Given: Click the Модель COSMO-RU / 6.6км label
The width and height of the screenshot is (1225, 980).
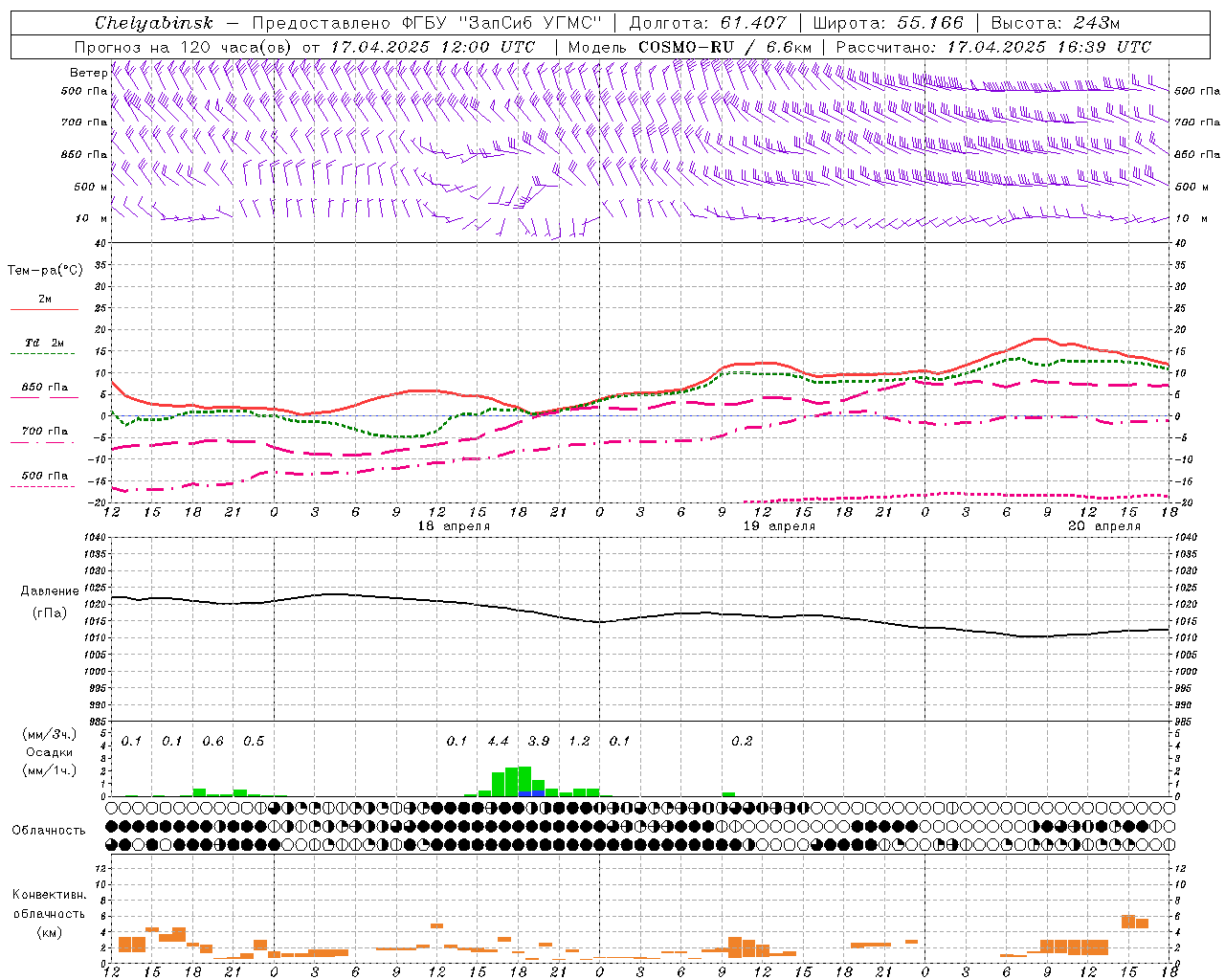Looking at the screenshot, I should click(690, 47).
